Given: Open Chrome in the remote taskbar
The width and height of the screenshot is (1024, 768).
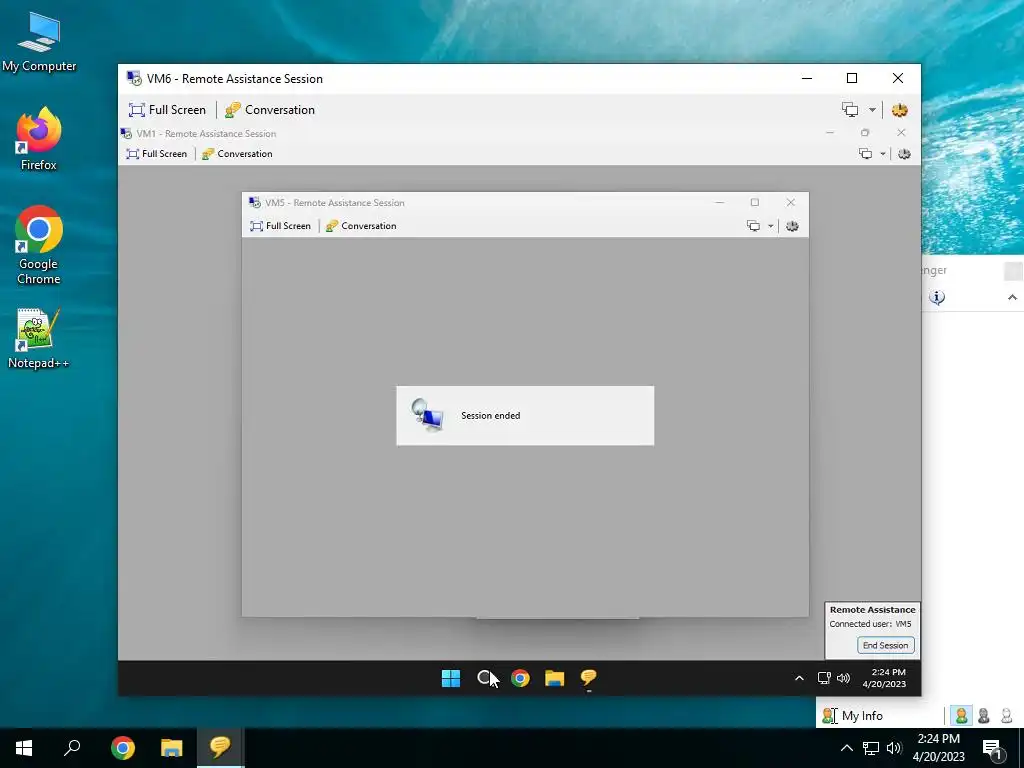Looking at the screenshot, I should 520,679.
